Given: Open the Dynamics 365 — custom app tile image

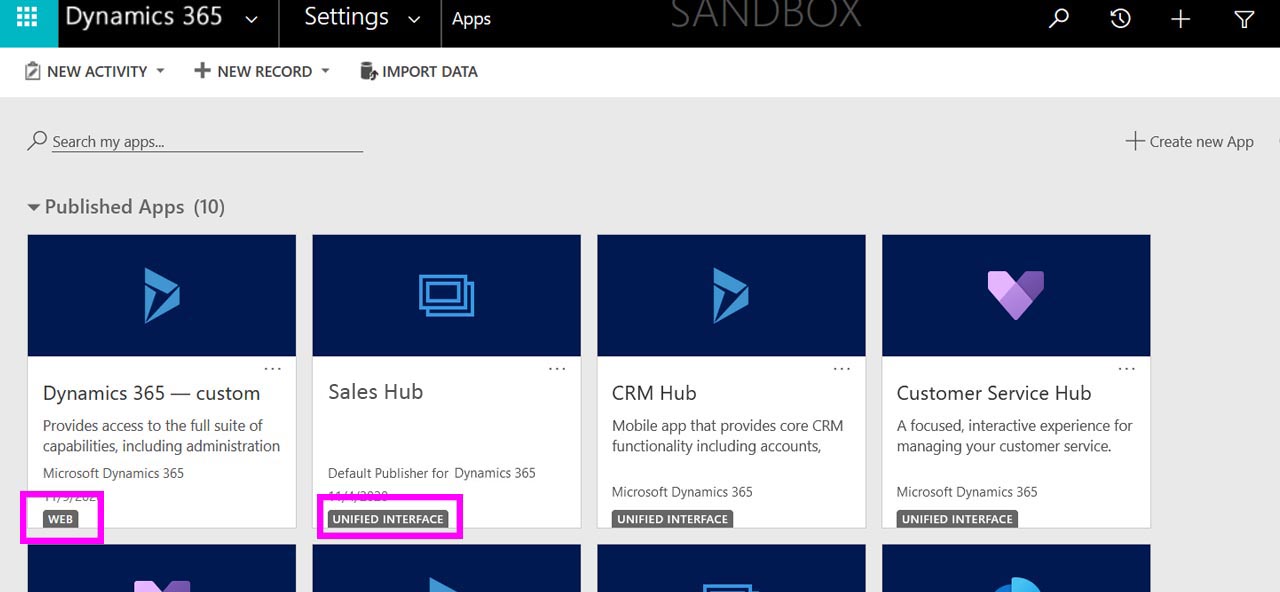Looking at the screenshot, I should coord(162,295).
